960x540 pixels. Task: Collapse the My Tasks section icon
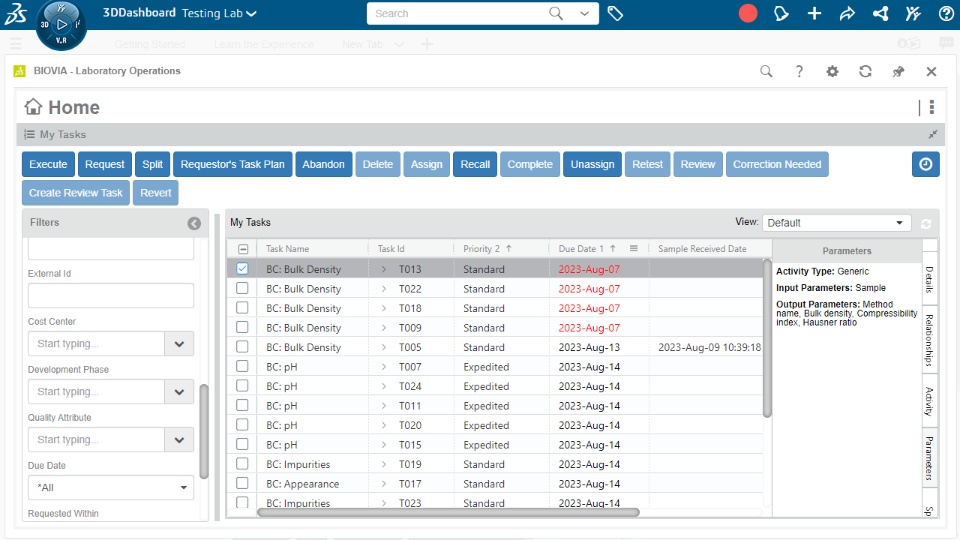pyautogui.click(x=932, y=134)
